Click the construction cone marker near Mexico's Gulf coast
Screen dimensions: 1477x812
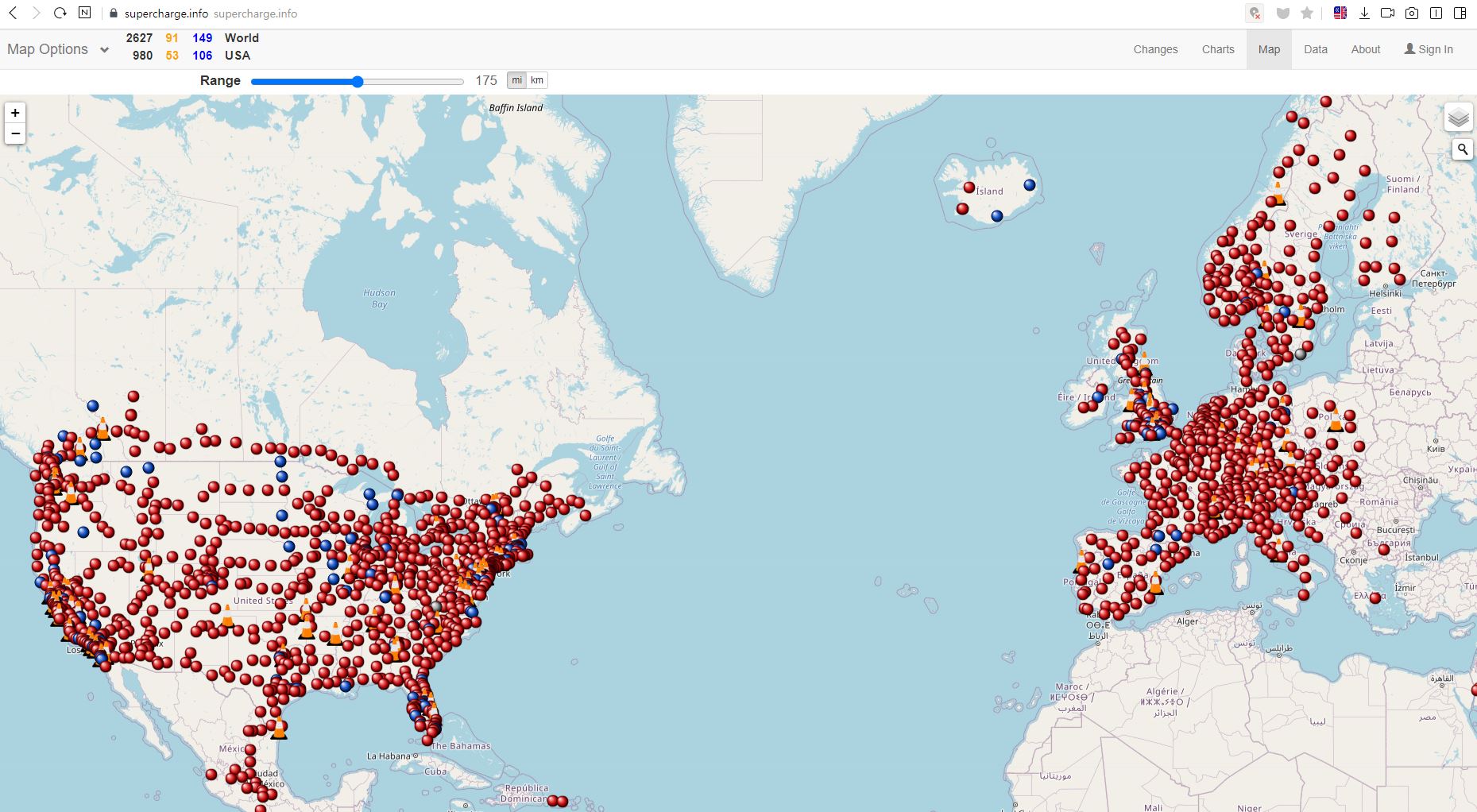pos(279,728)
